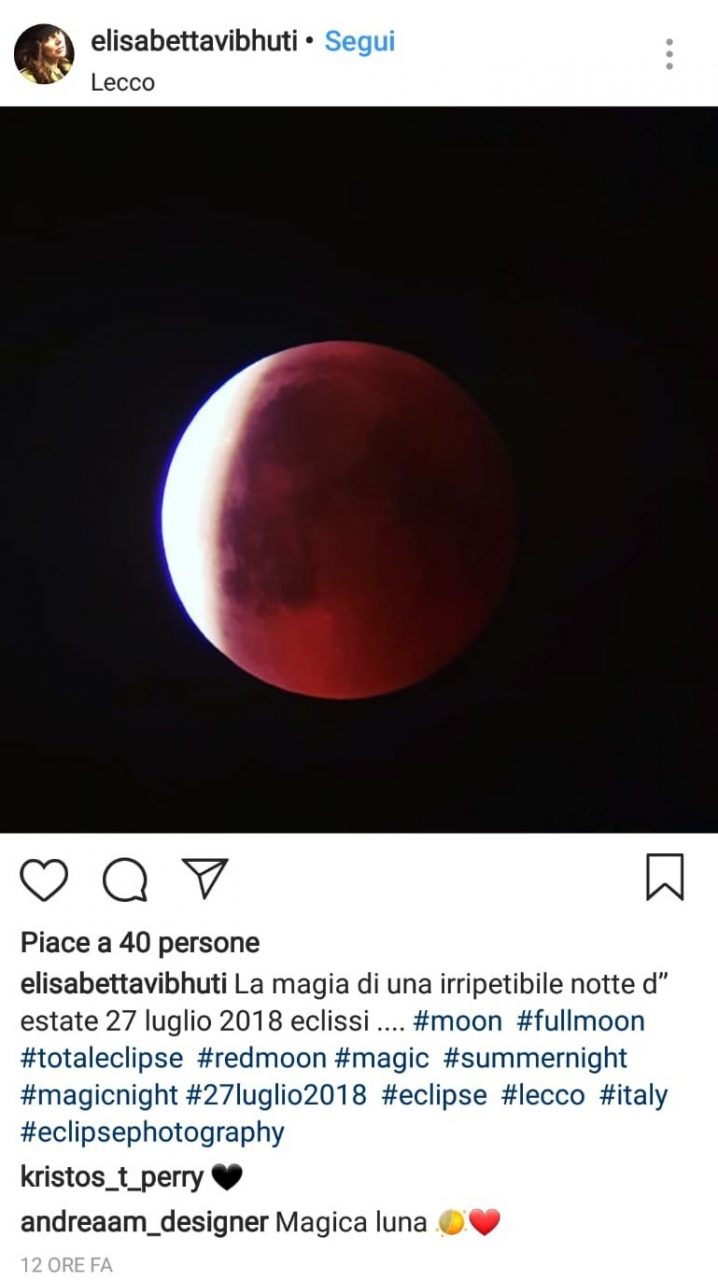Screen dimensions: 718x1280
Task: Open elisabettavibhuti profile picture
Action: [x=44, y=54]
